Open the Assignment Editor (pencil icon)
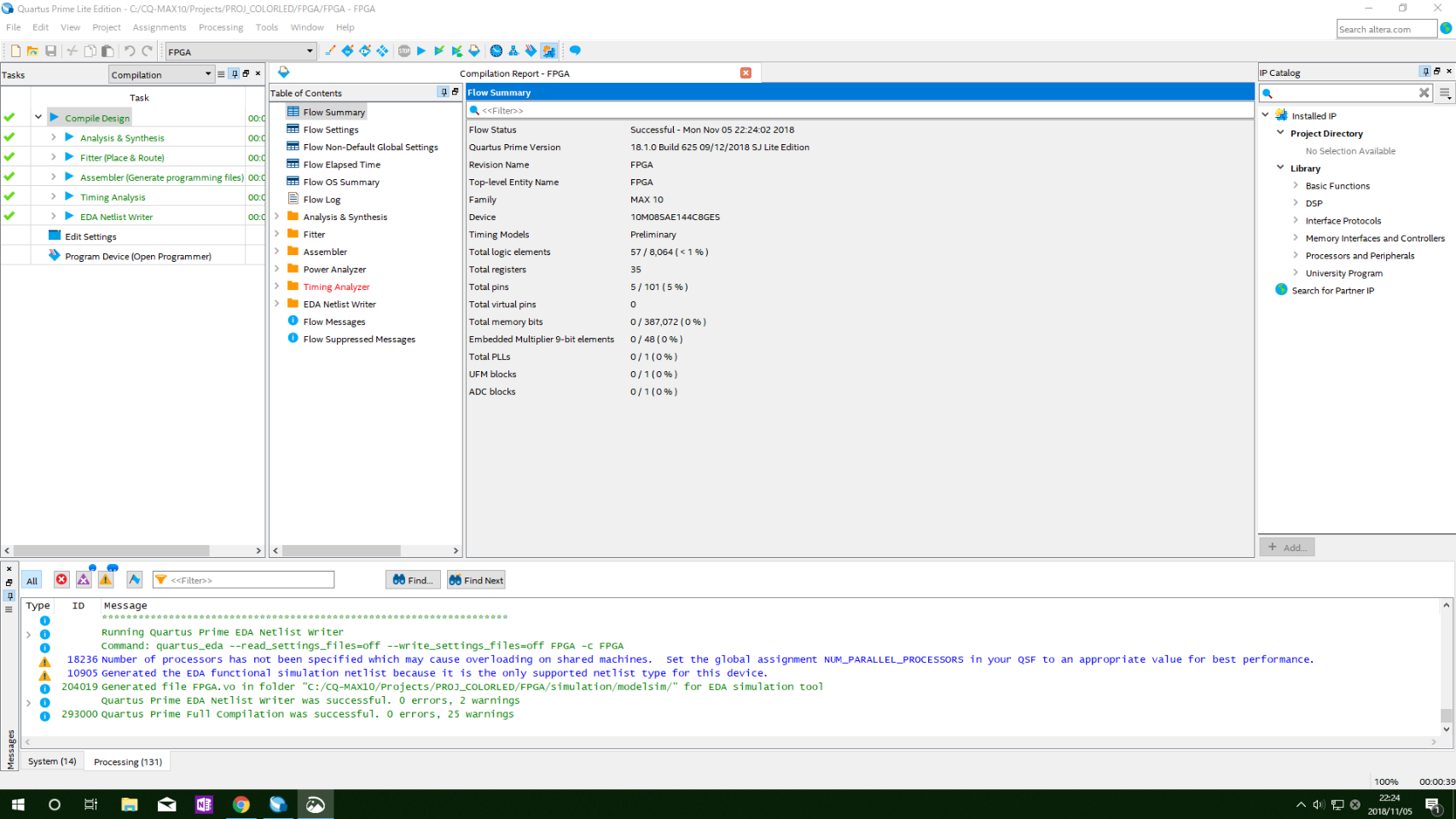1456x819 pixels. pyautogui.click(x=330, y=51)
